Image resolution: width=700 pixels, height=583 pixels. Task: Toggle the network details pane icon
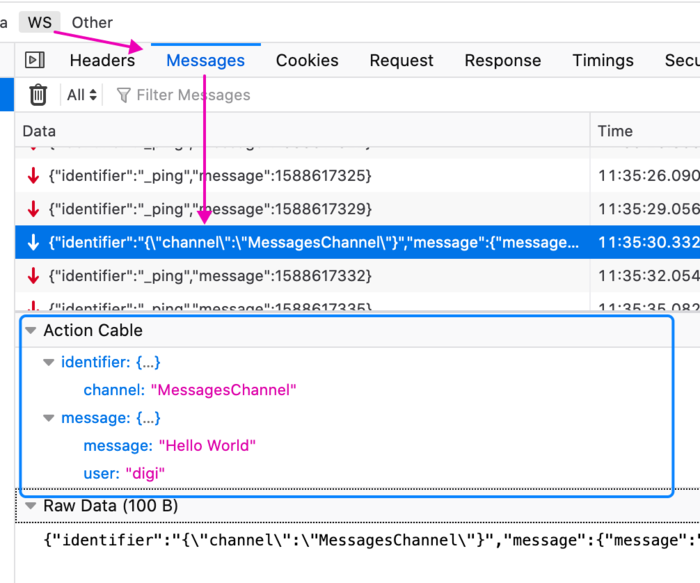[35, 61]
